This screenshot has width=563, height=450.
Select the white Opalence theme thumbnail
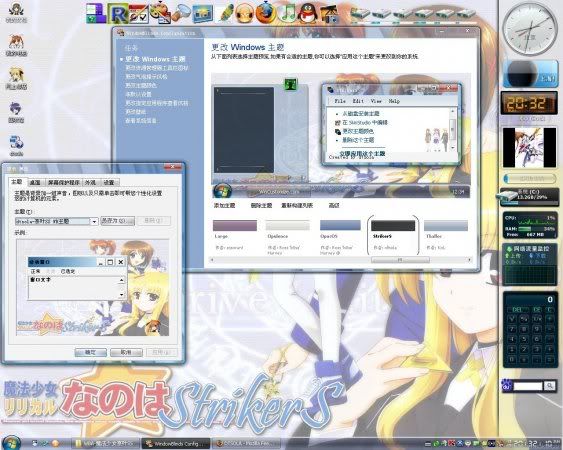click(x=288, y=226)
